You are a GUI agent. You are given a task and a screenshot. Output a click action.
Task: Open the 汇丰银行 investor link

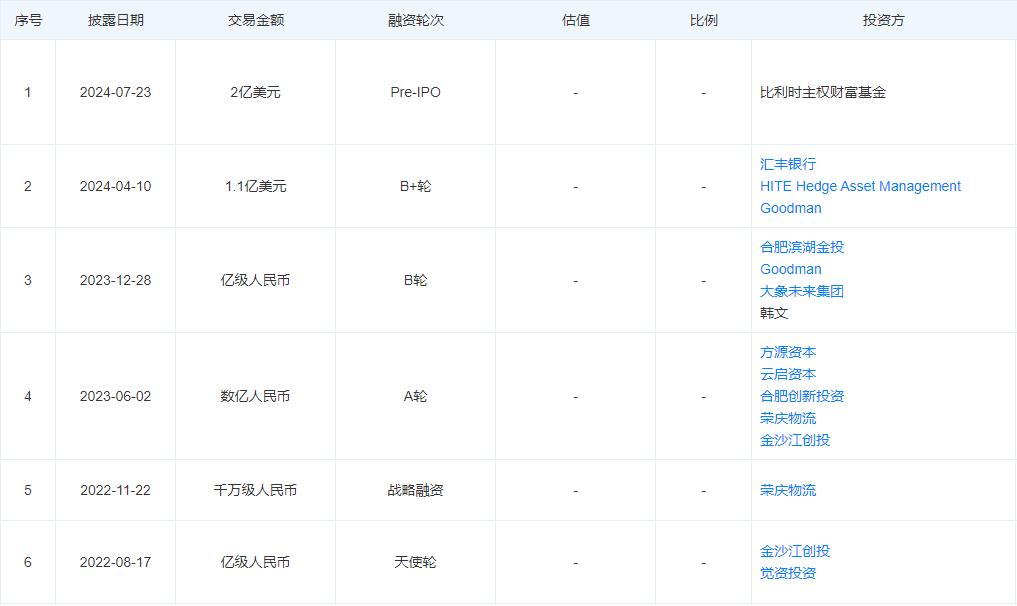pos(788,164)
